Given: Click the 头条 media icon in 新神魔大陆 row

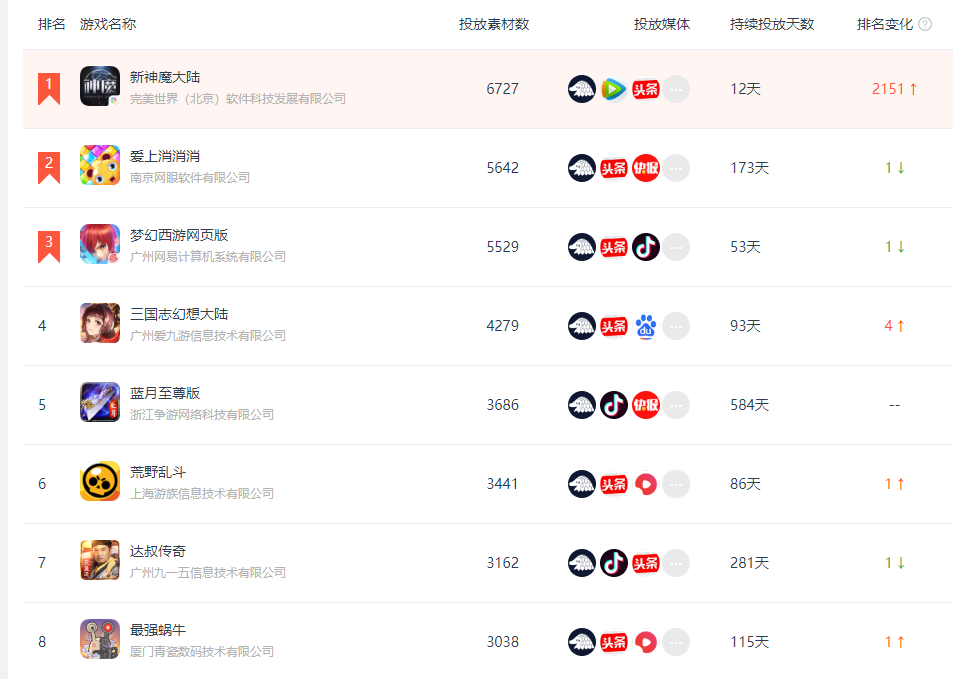Looking at the screenshot, I should pos(646,90).
